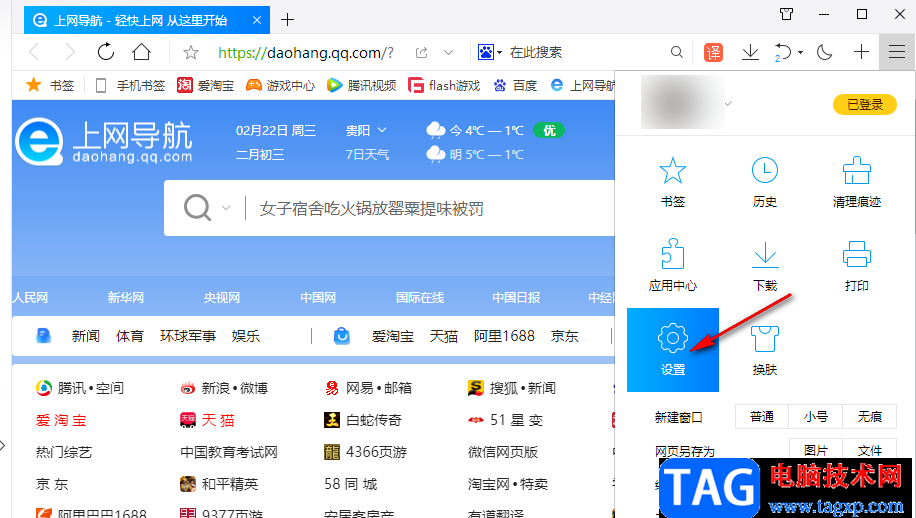This screenshot has width=916, height=518.
Task: Open the 中国日报 link
Action: coord(516,297)
